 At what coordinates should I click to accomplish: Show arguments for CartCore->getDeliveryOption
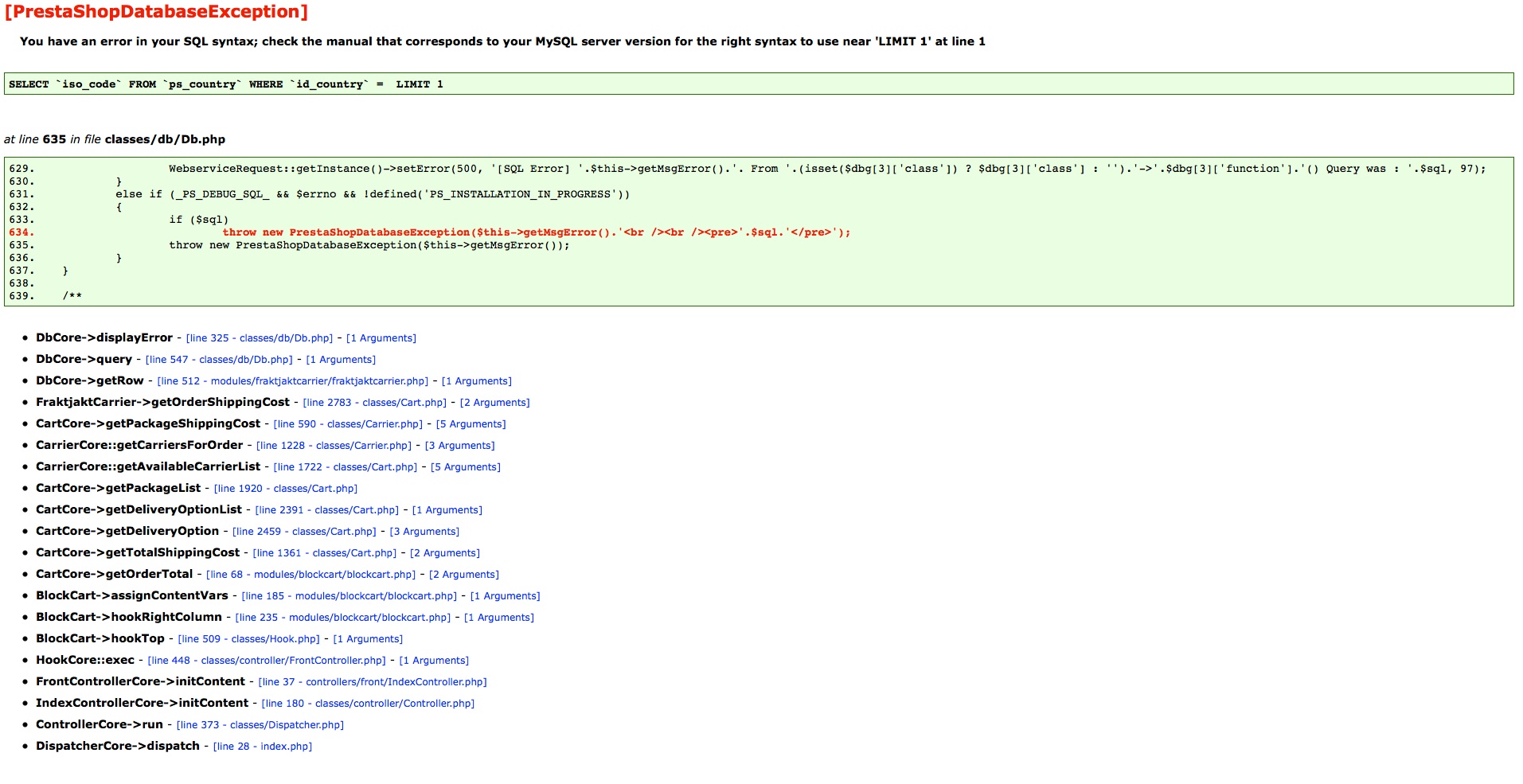tap(424, 532)
